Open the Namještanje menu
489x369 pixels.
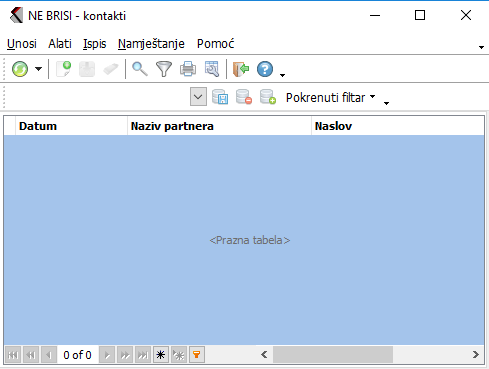click(151, 44)
